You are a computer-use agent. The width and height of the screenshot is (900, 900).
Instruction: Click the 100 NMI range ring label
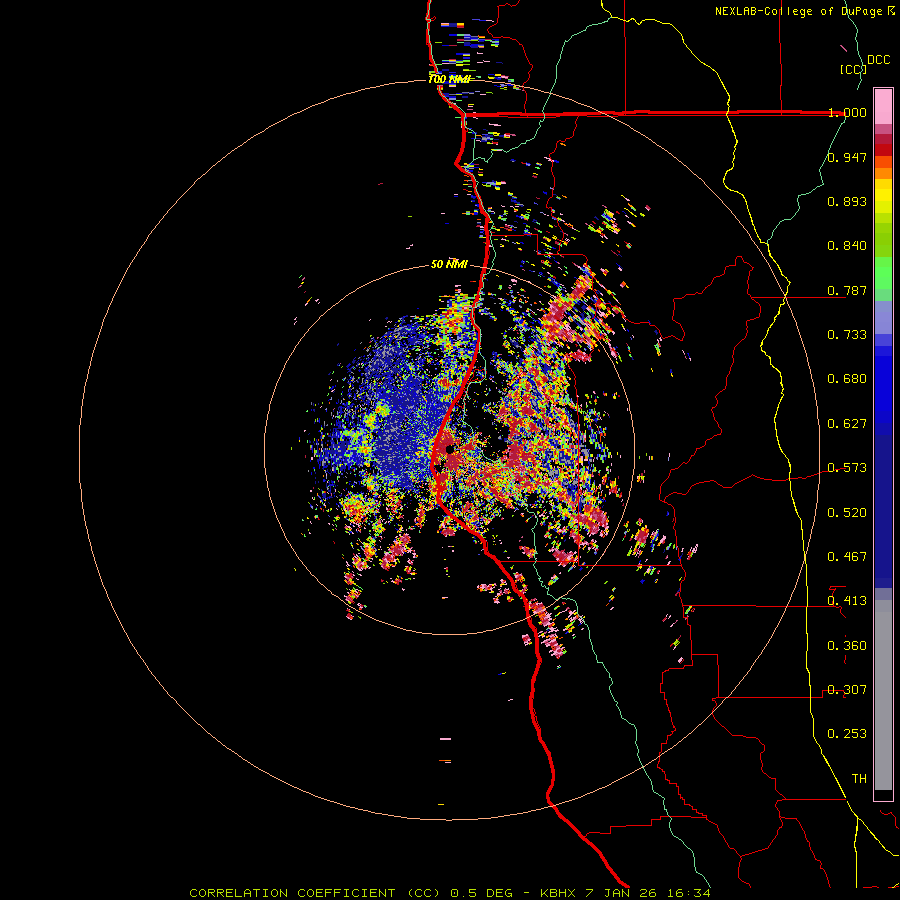(449, 79)
